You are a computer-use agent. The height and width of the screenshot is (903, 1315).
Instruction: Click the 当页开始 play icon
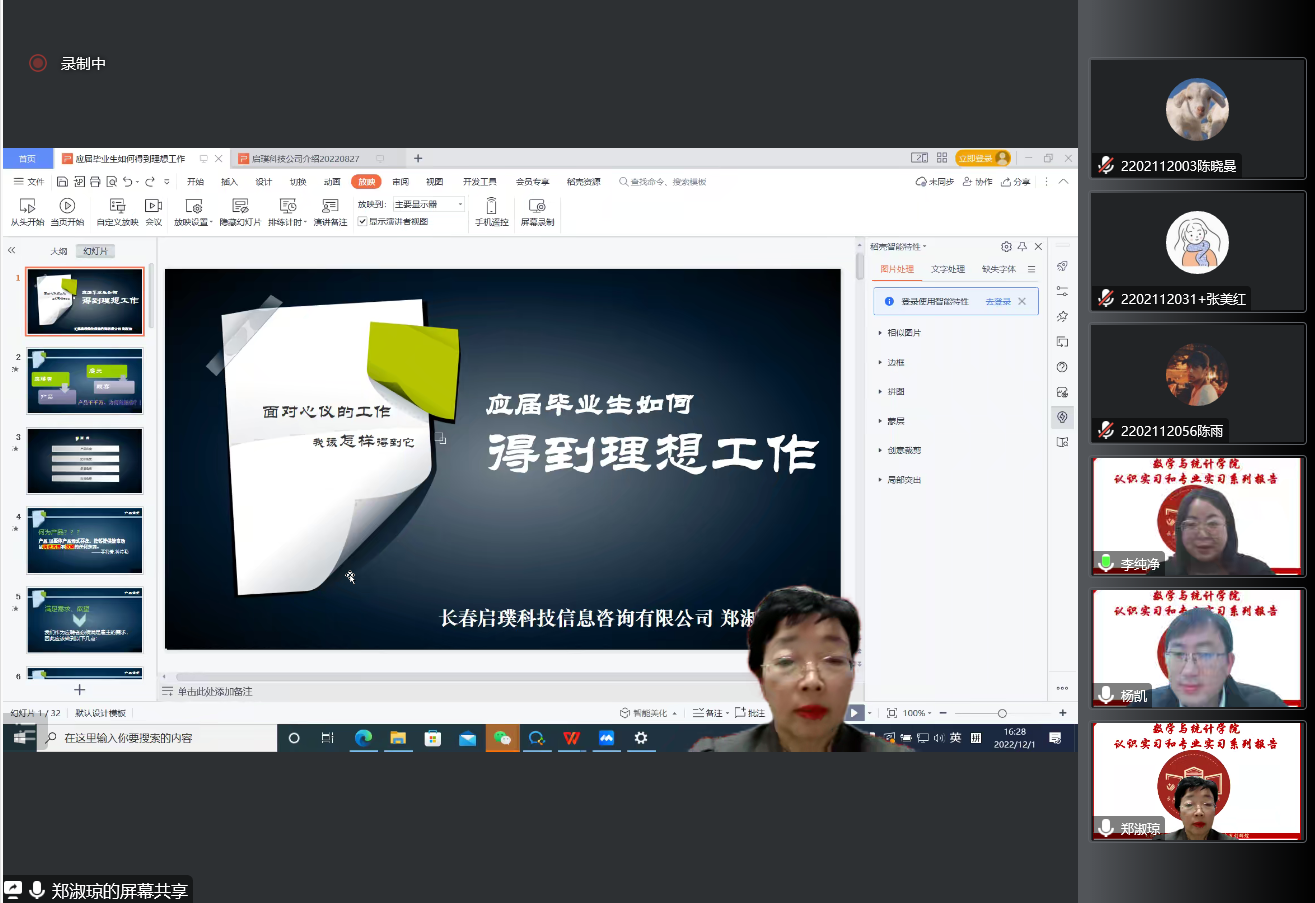tap(67, 206)
